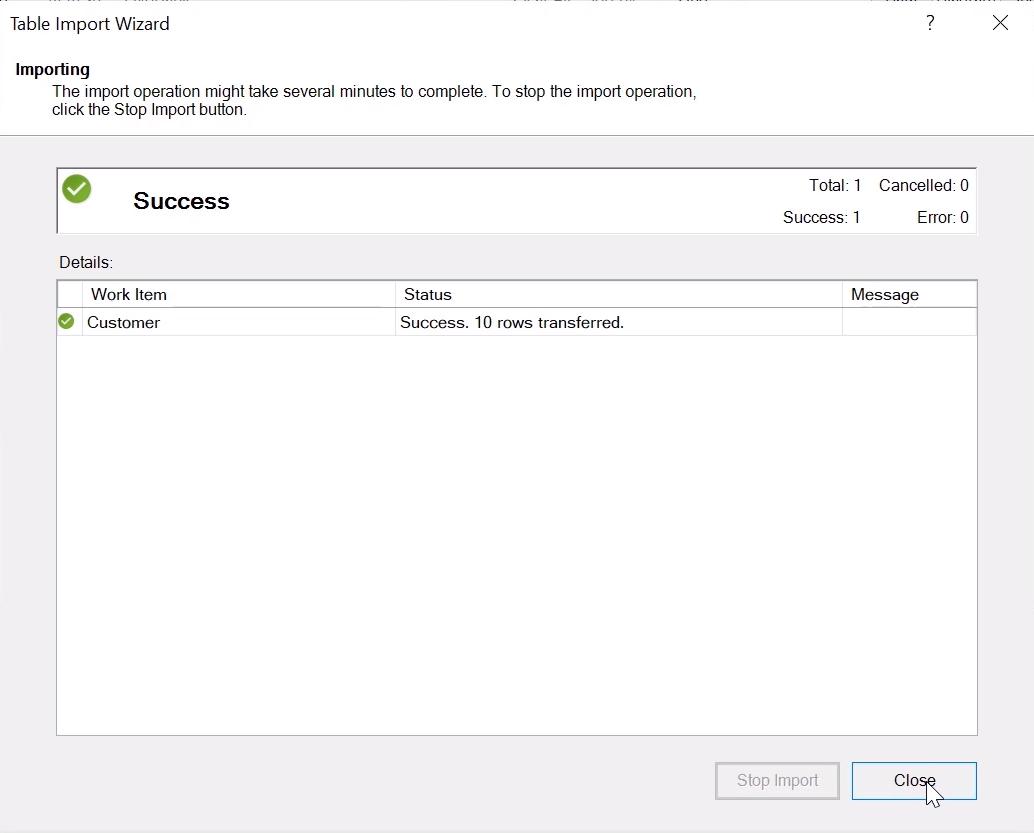
Task: Click the large green Success checkmark icon
Action: point(76,188)
